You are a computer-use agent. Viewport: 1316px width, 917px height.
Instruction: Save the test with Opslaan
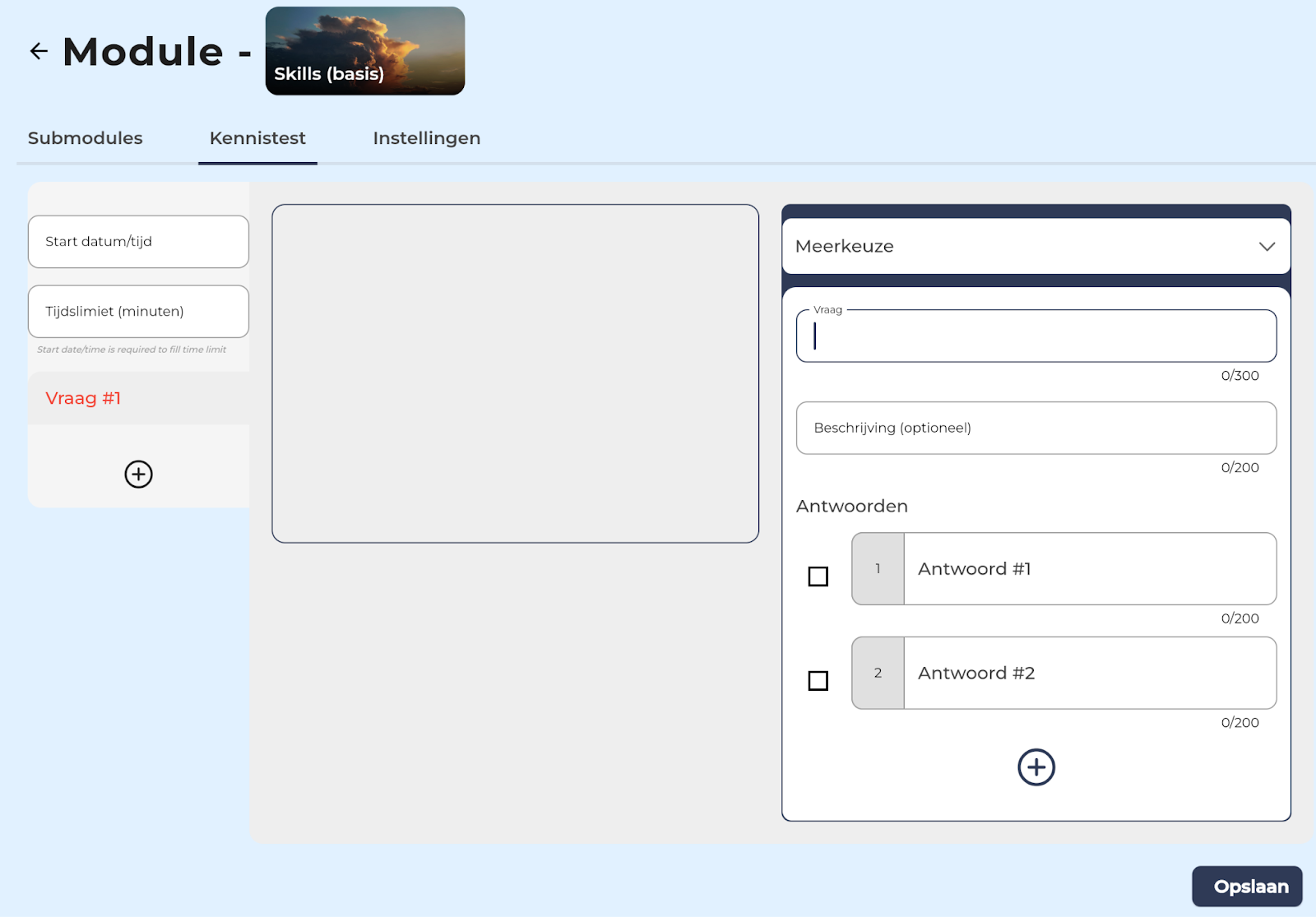tap(1247, 887)
